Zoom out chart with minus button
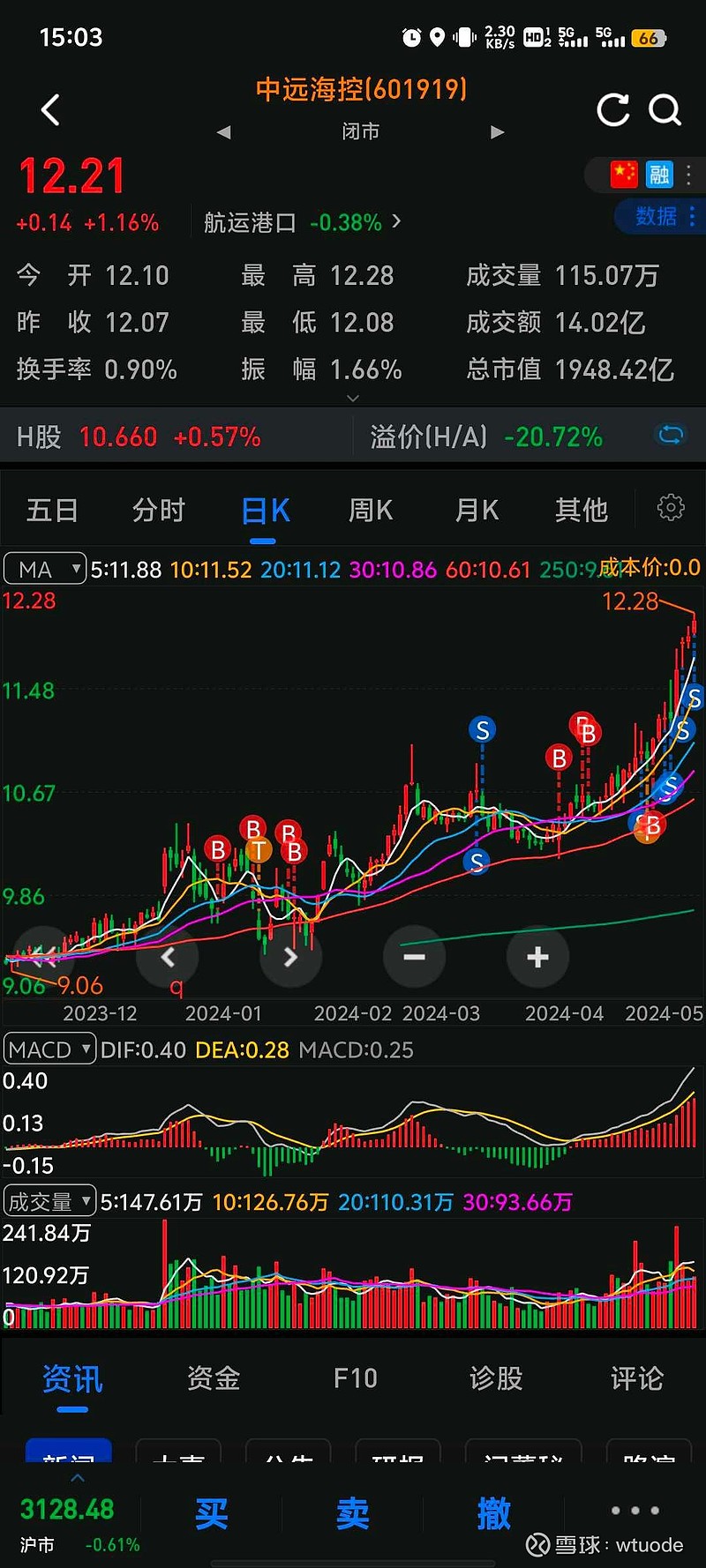 pyautogui.click(x=414, y=957)
